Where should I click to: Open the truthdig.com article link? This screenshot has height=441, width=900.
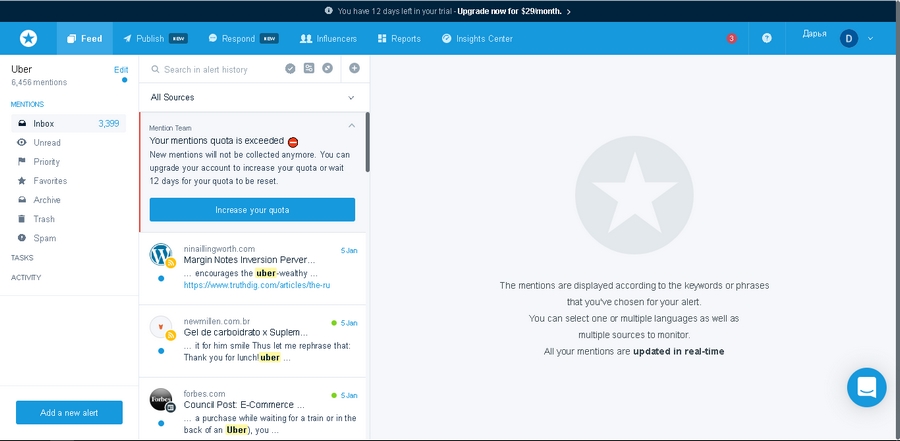257,285
